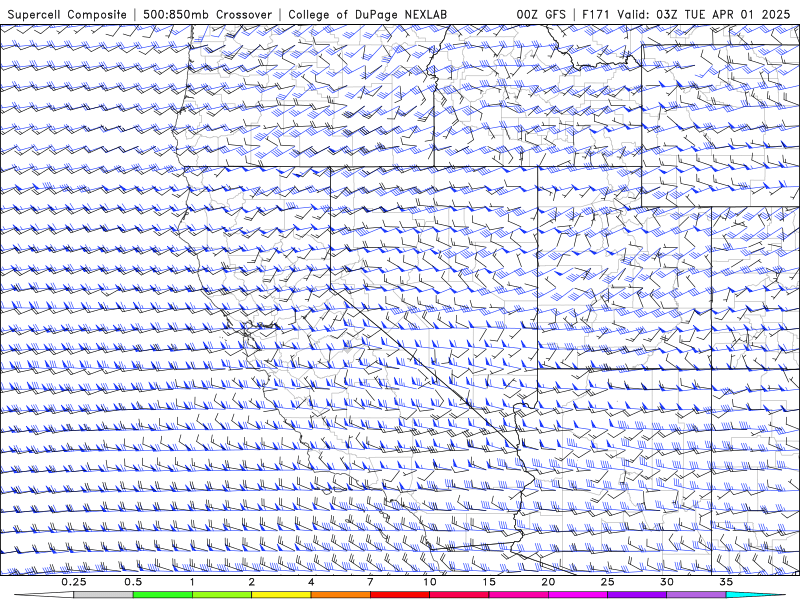Click the '7' legend value label
800x600 pixels.
pyautogui.click(x=370, y=582)
